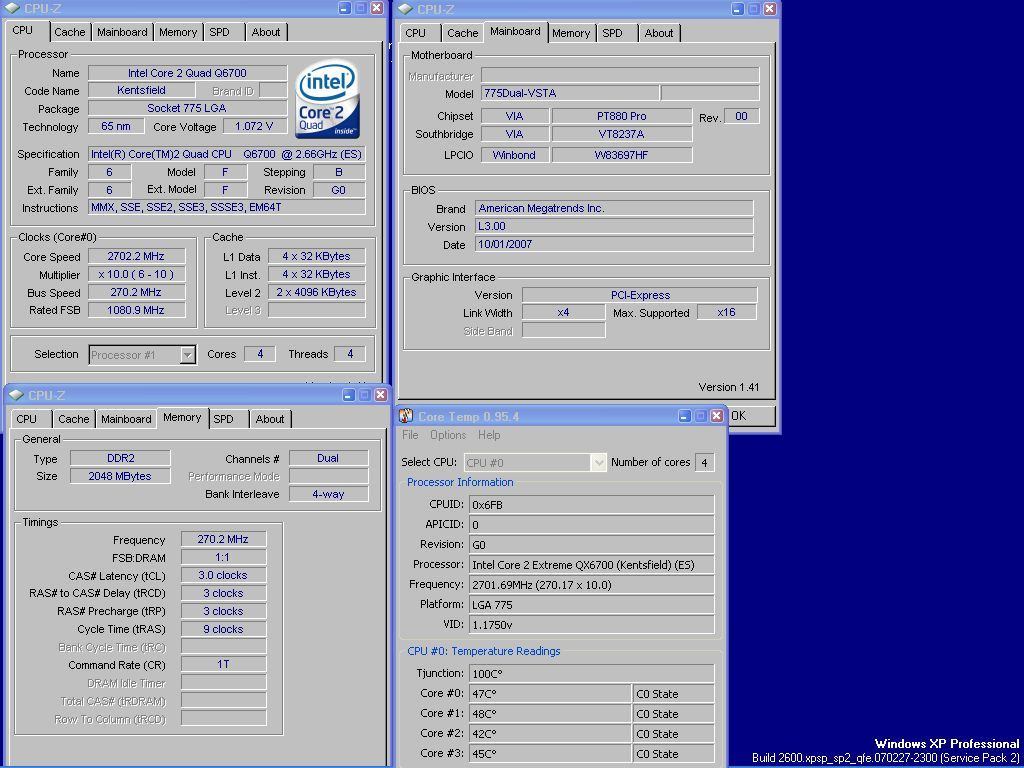
Task: Click the motherboard Model field 775Dual-VSTA
Action: coord(570,93)
